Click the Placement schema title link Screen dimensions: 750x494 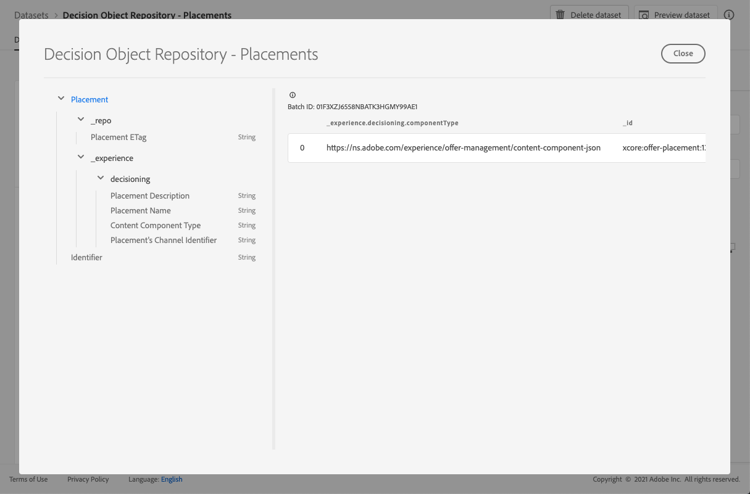[x=90, y=100]
